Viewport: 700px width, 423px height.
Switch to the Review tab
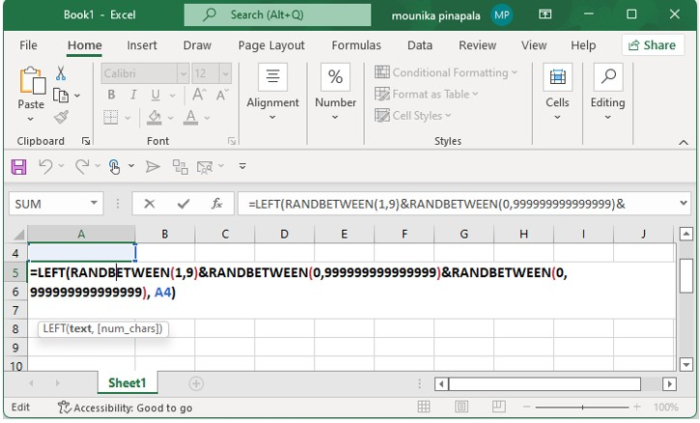coord(477,45)
